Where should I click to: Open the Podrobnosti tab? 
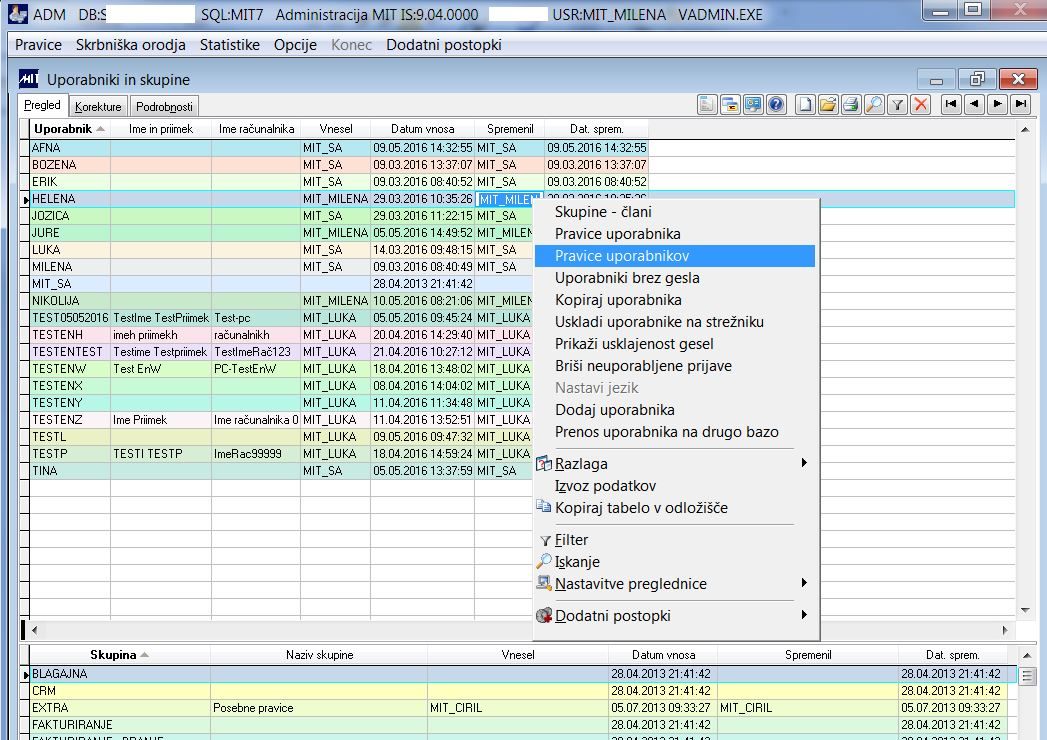tap(165, 107)
